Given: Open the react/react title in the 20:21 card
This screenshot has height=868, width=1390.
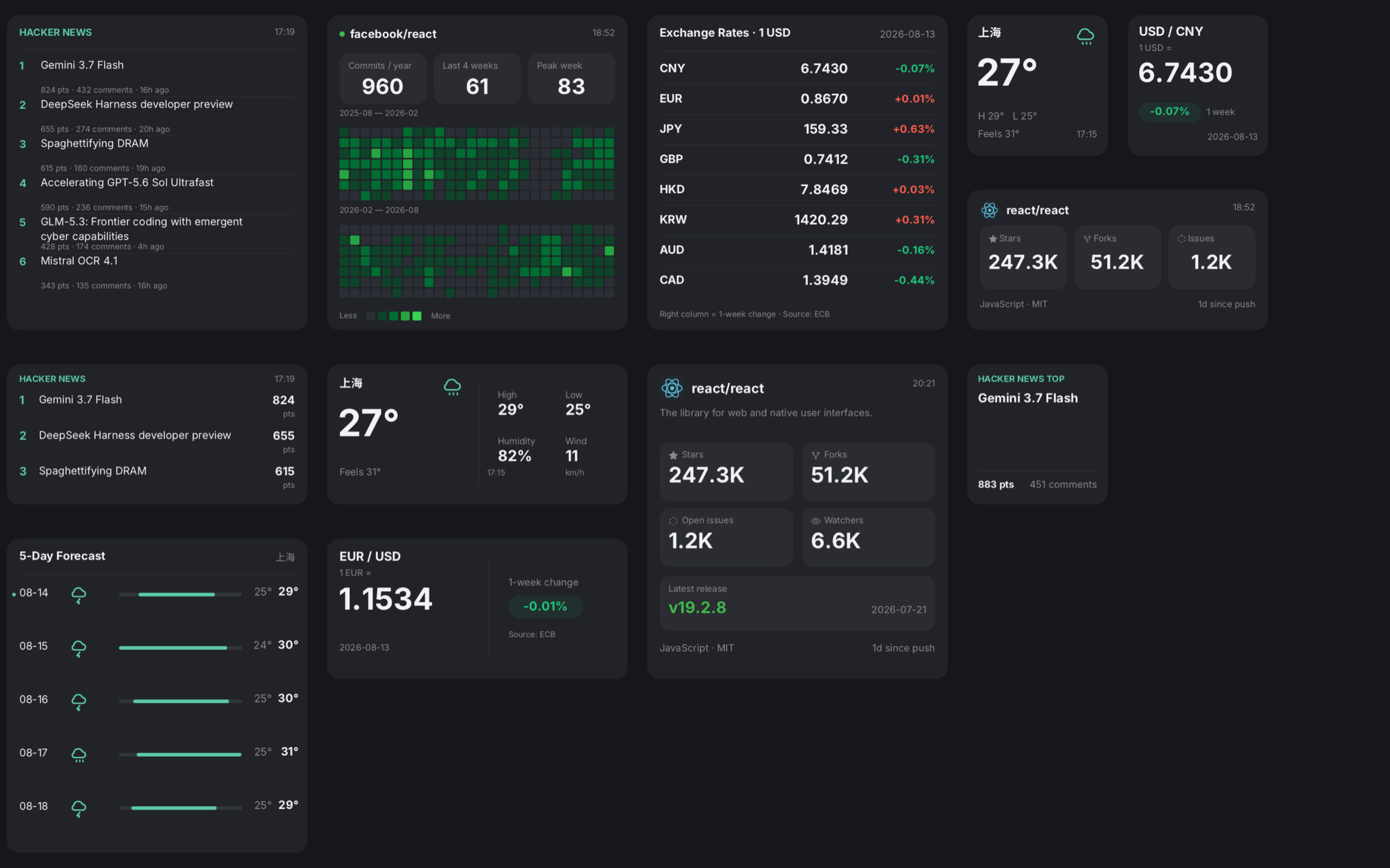Looking at the screenshot, I should point(728,389).
